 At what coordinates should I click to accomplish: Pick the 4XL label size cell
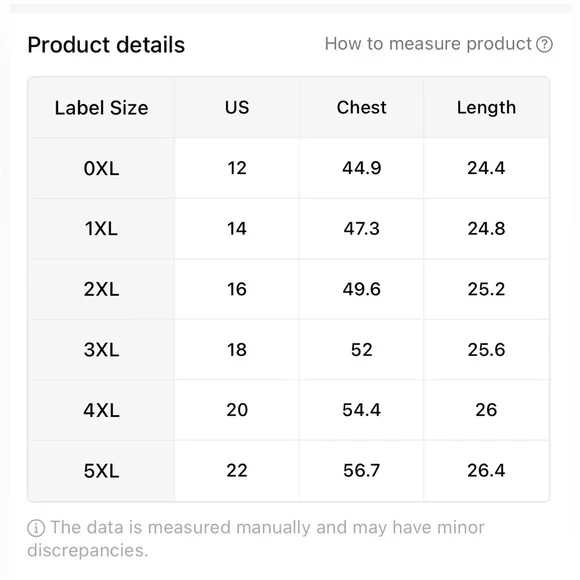pyautogui.click(x=101, y=410)
